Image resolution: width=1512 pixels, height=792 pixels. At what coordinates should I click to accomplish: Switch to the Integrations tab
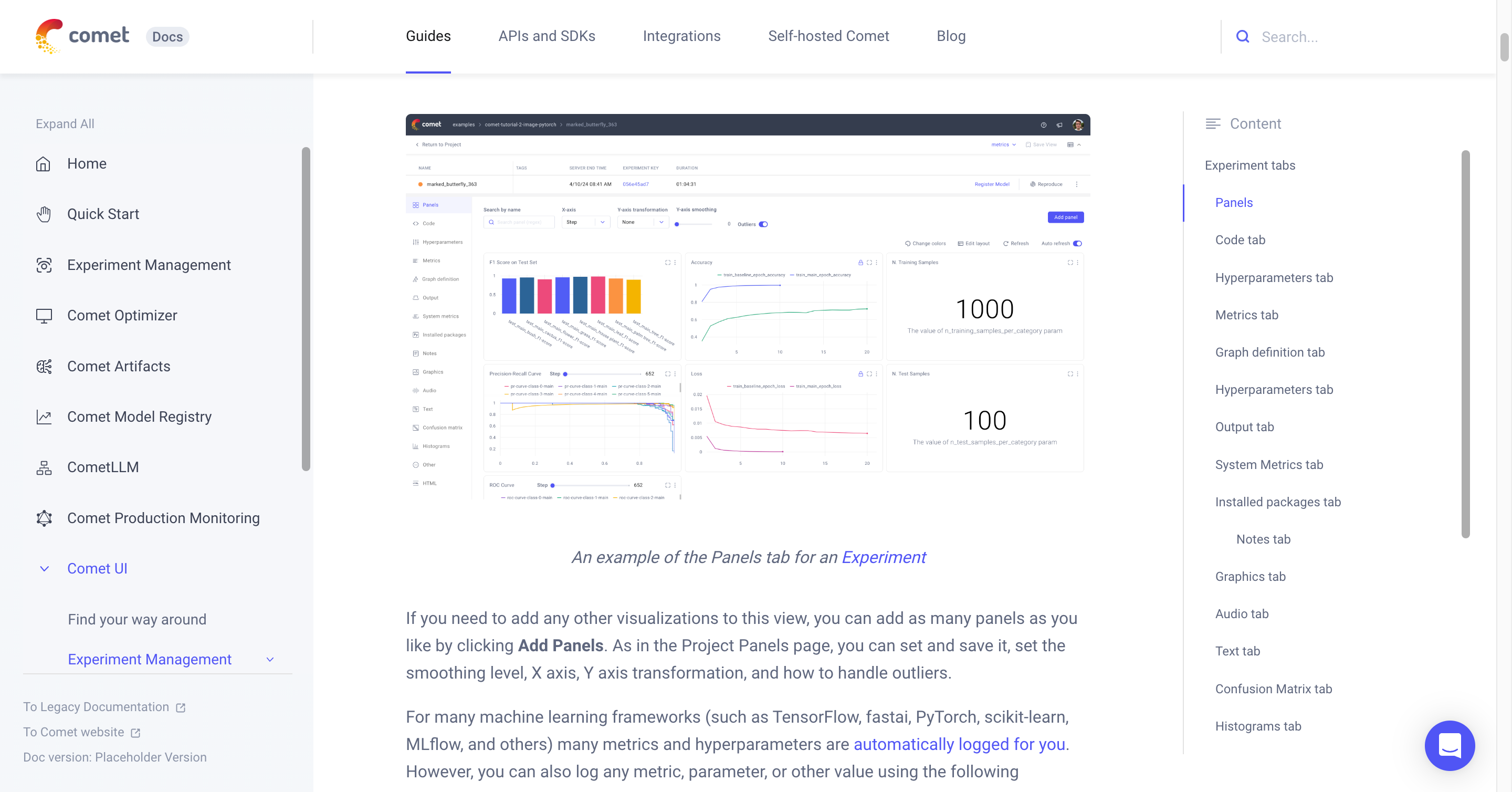point(681,36)
